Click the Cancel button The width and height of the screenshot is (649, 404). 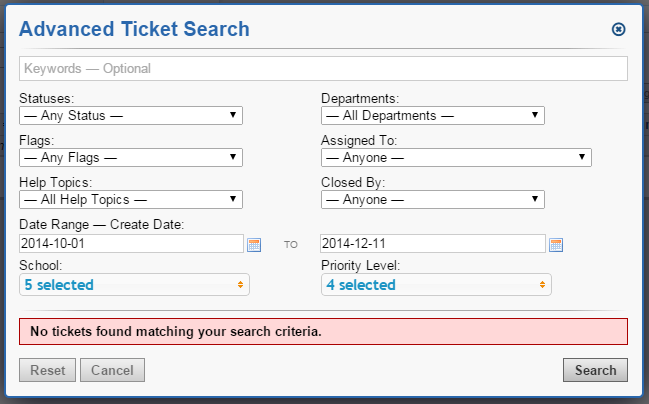112,370
